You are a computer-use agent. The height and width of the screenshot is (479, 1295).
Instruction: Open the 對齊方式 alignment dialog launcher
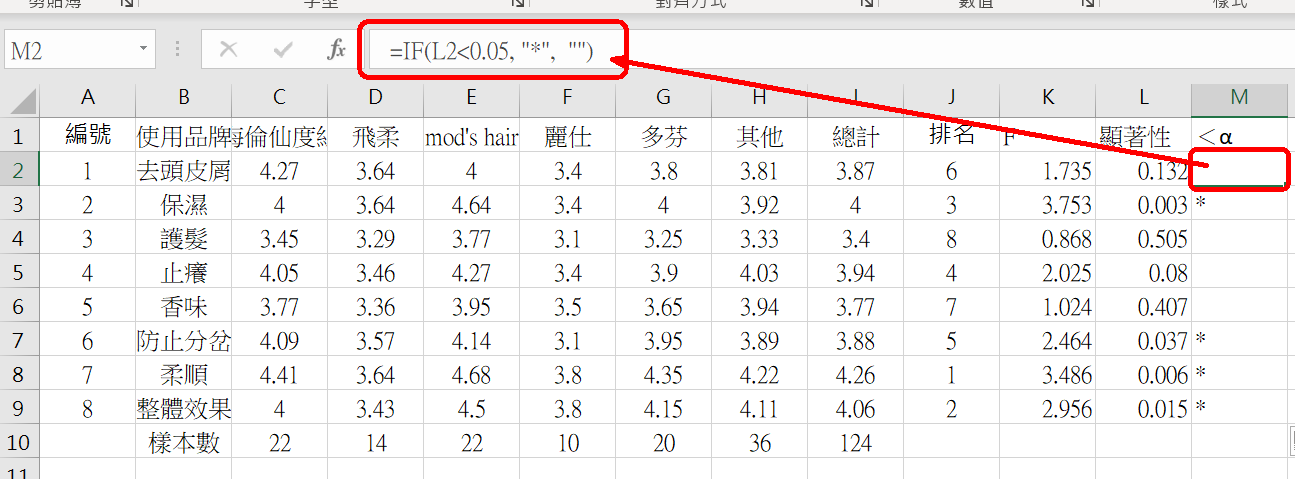tap(868, 4)
